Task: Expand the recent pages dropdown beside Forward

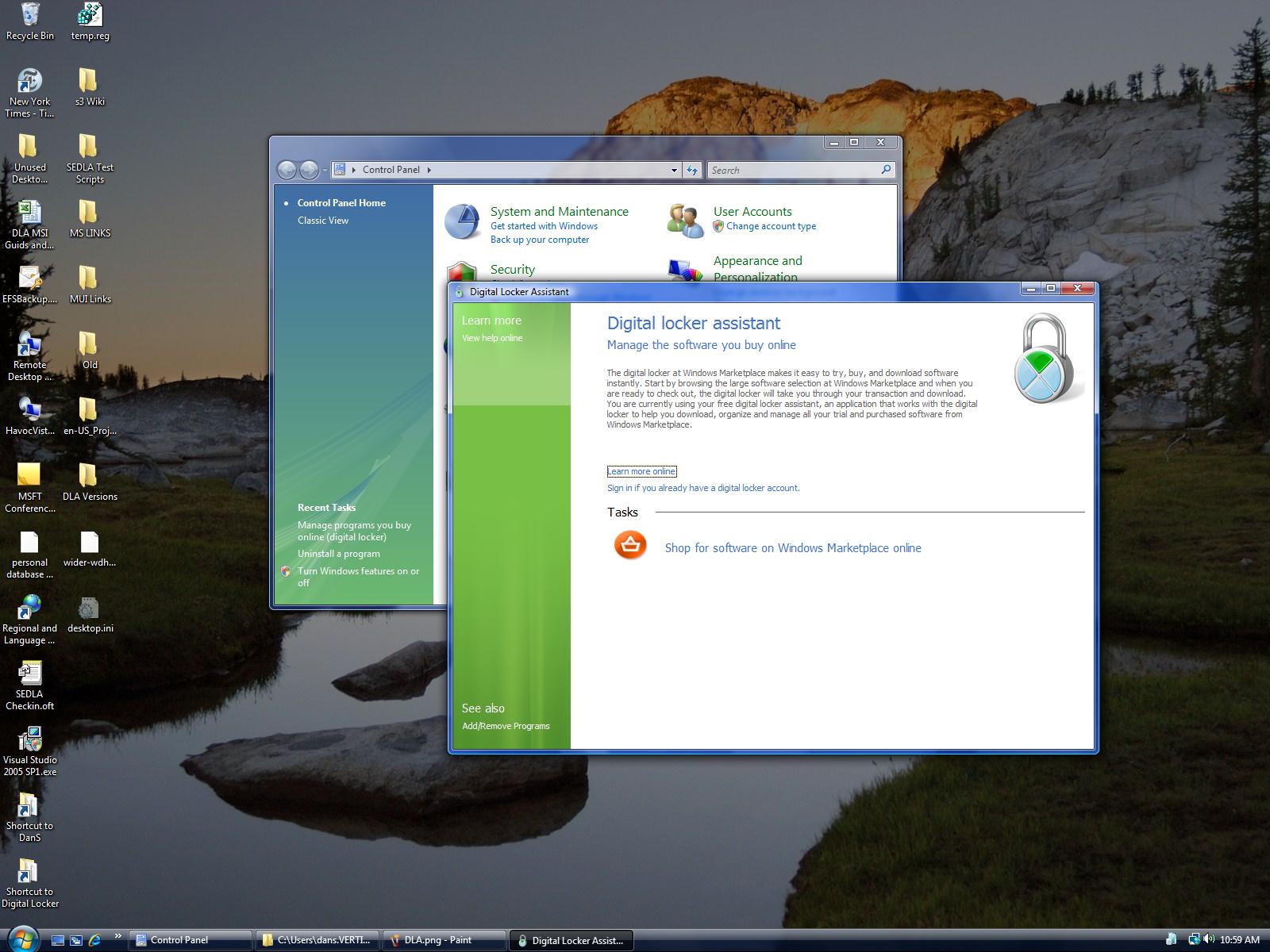Action: (x=325, y=171)
